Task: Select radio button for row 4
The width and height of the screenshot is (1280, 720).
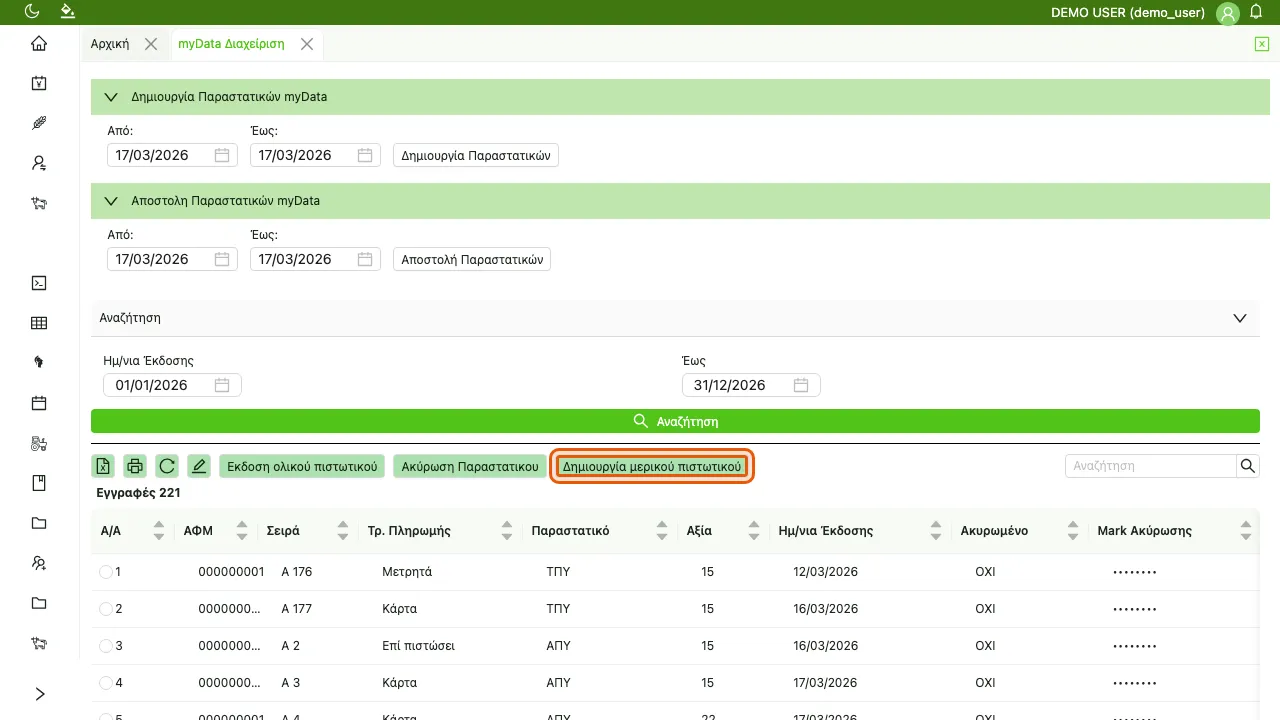Action: (x=106, y=683)
